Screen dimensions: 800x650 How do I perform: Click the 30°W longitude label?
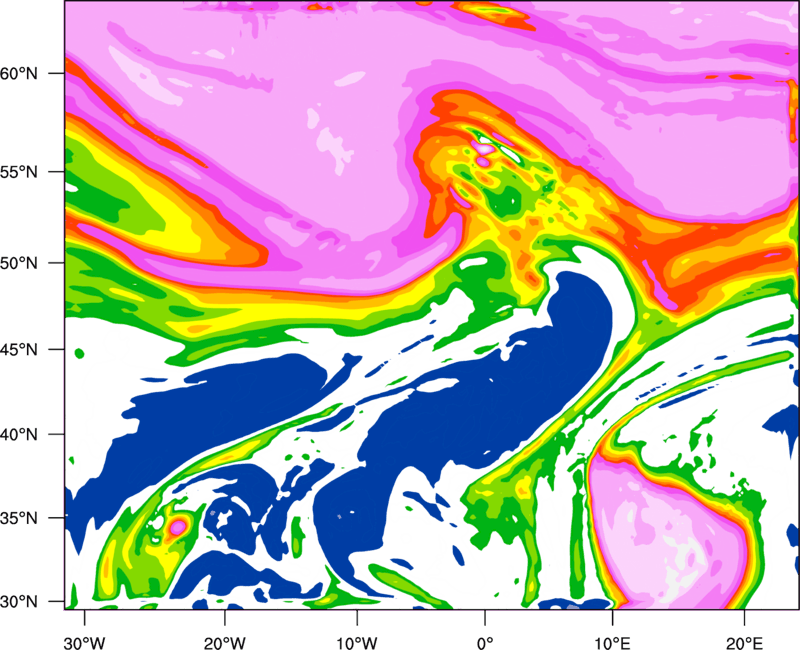point(85,643)
